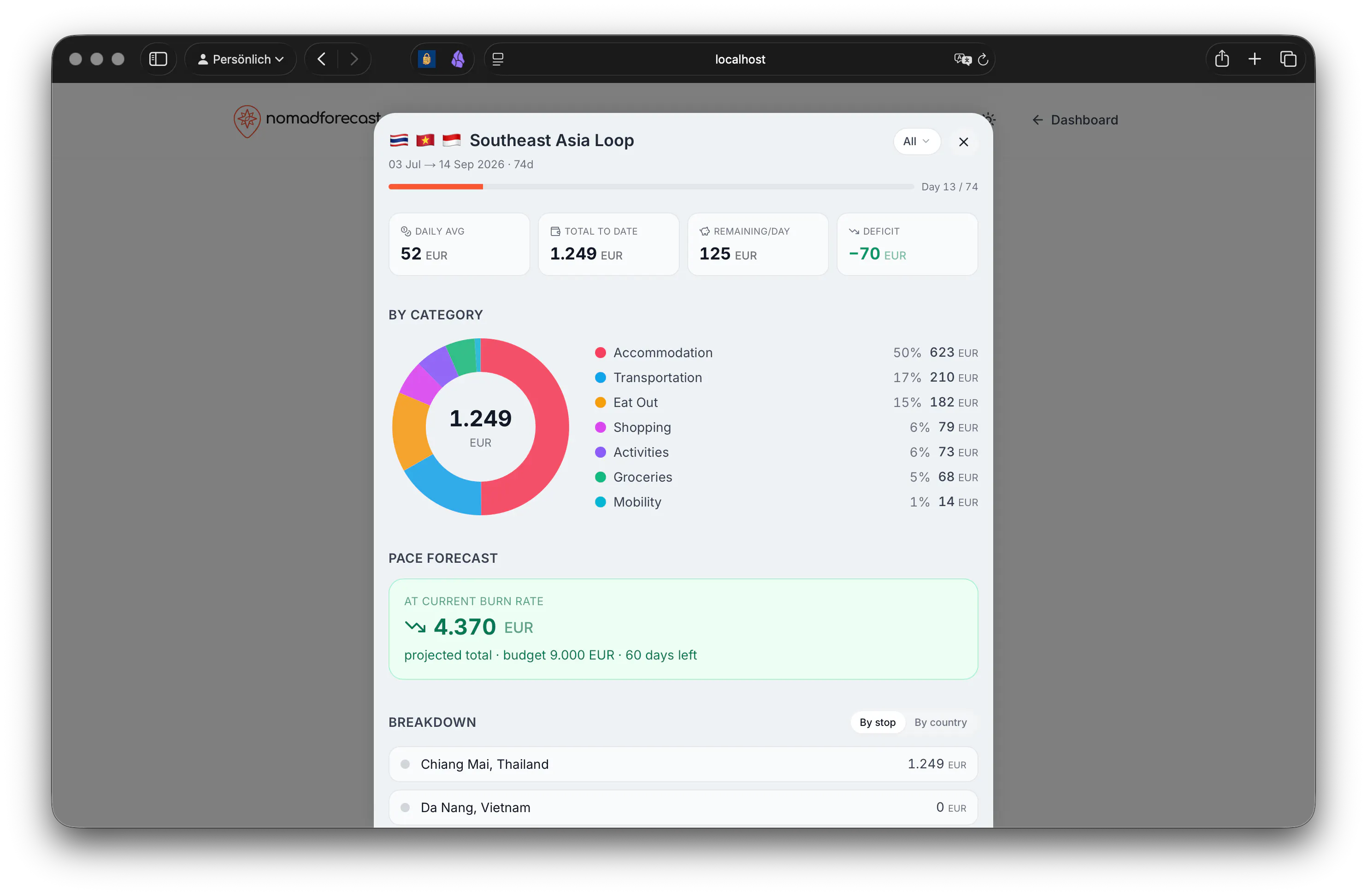Click the Reader view icon in address bar
Viewport: 1367px width, 896px height.
click(x=498, y=59)
